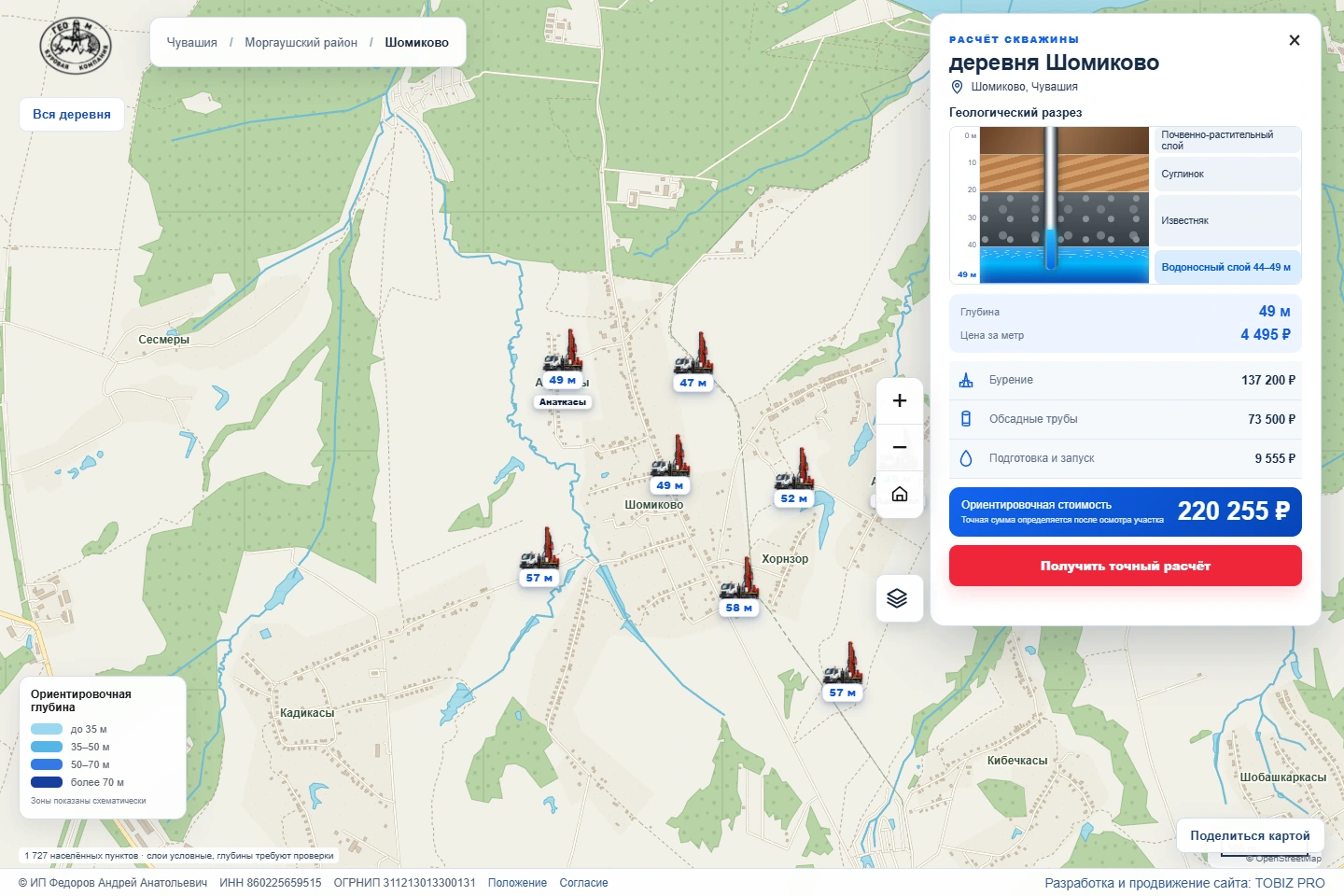
Task: Close the well calculation panel
Action: (x=1295, y=40)
